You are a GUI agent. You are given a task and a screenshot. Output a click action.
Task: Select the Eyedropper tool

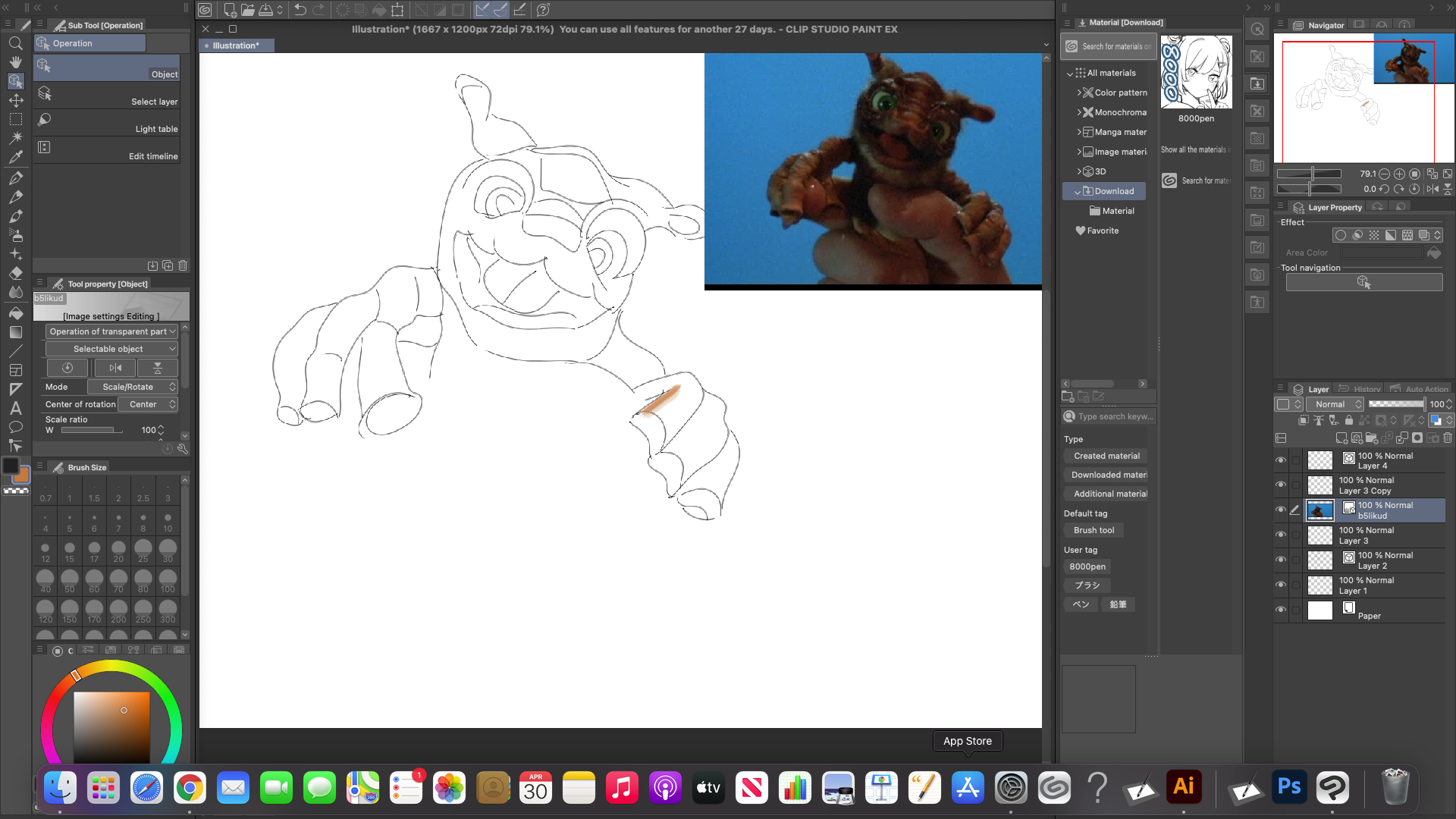(x=15, y=157)
